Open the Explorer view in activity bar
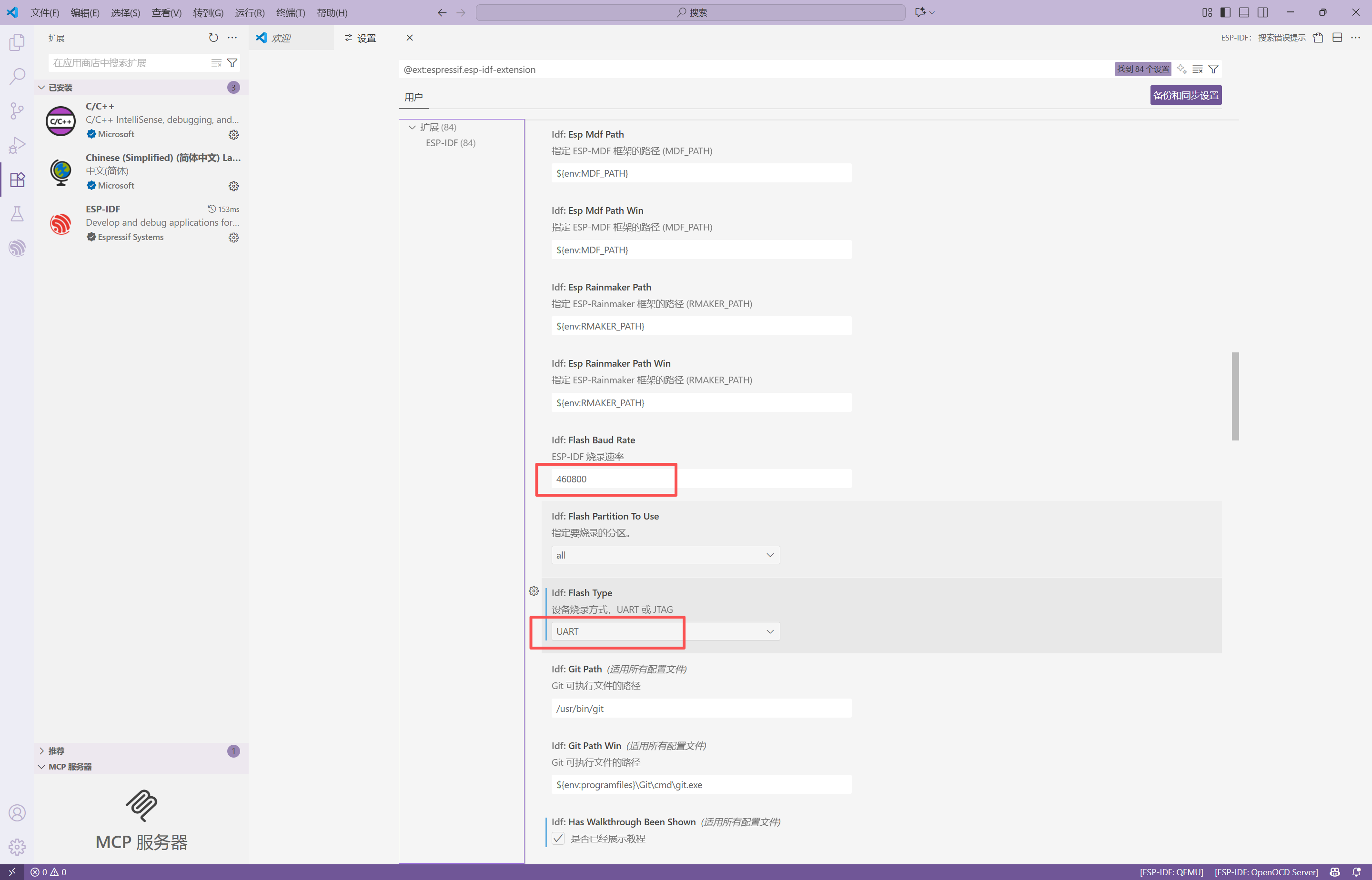Screen dimensions: 1372x880 (x=17, y=42)
